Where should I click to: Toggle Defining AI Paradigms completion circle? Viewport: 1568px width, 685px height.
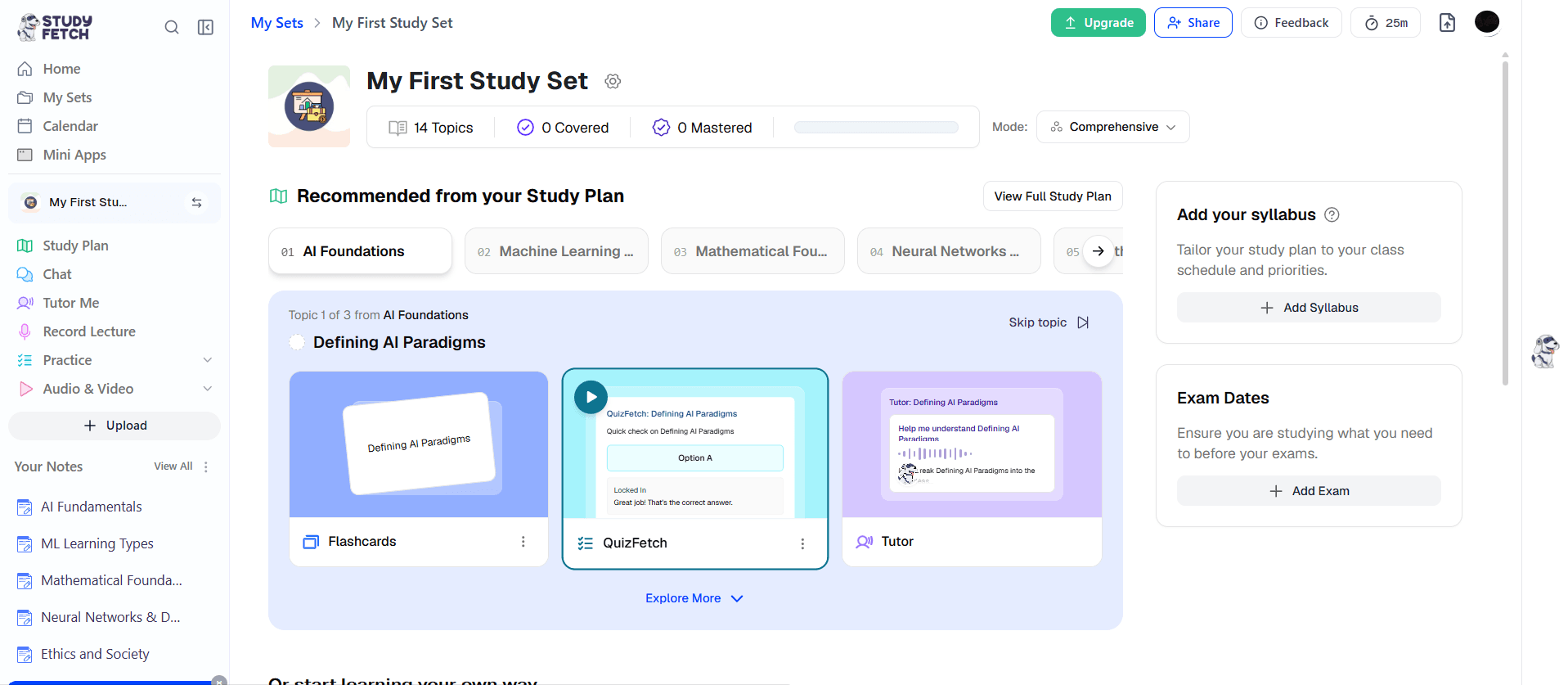click(297, 342)
